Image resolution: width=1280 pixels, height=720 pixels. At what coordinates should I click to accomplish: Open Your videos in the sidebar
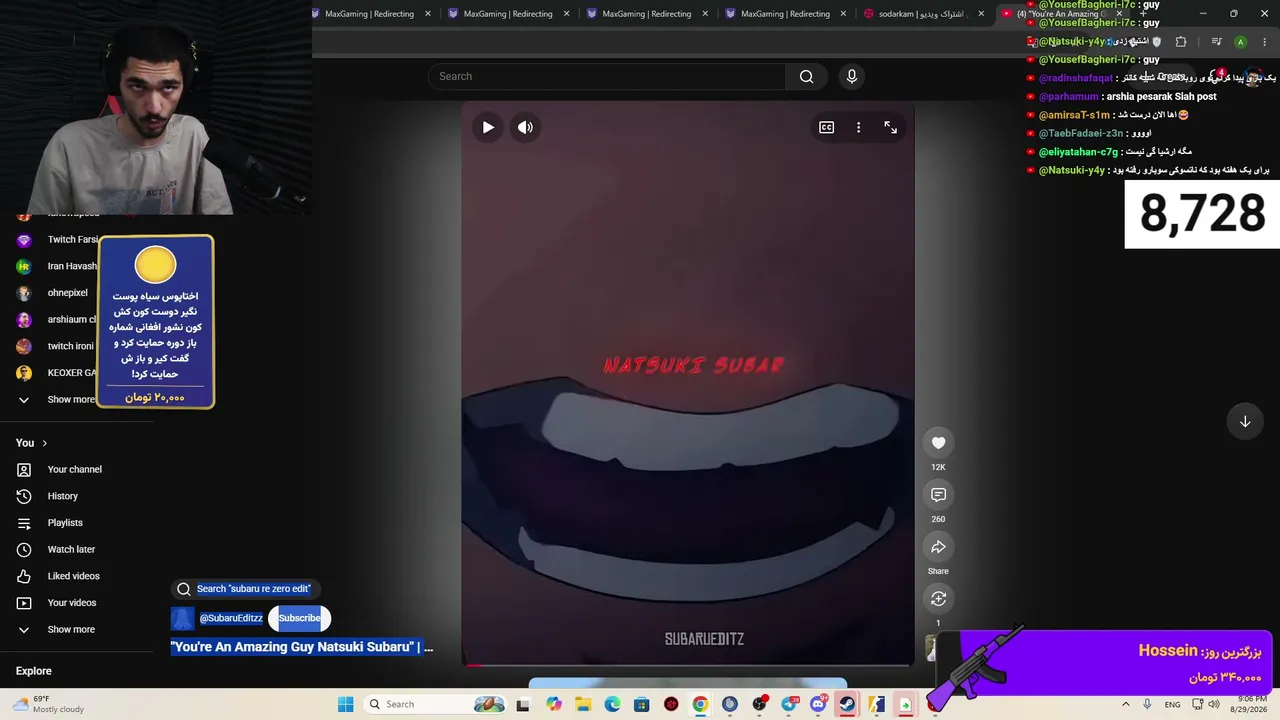point(72,603)
